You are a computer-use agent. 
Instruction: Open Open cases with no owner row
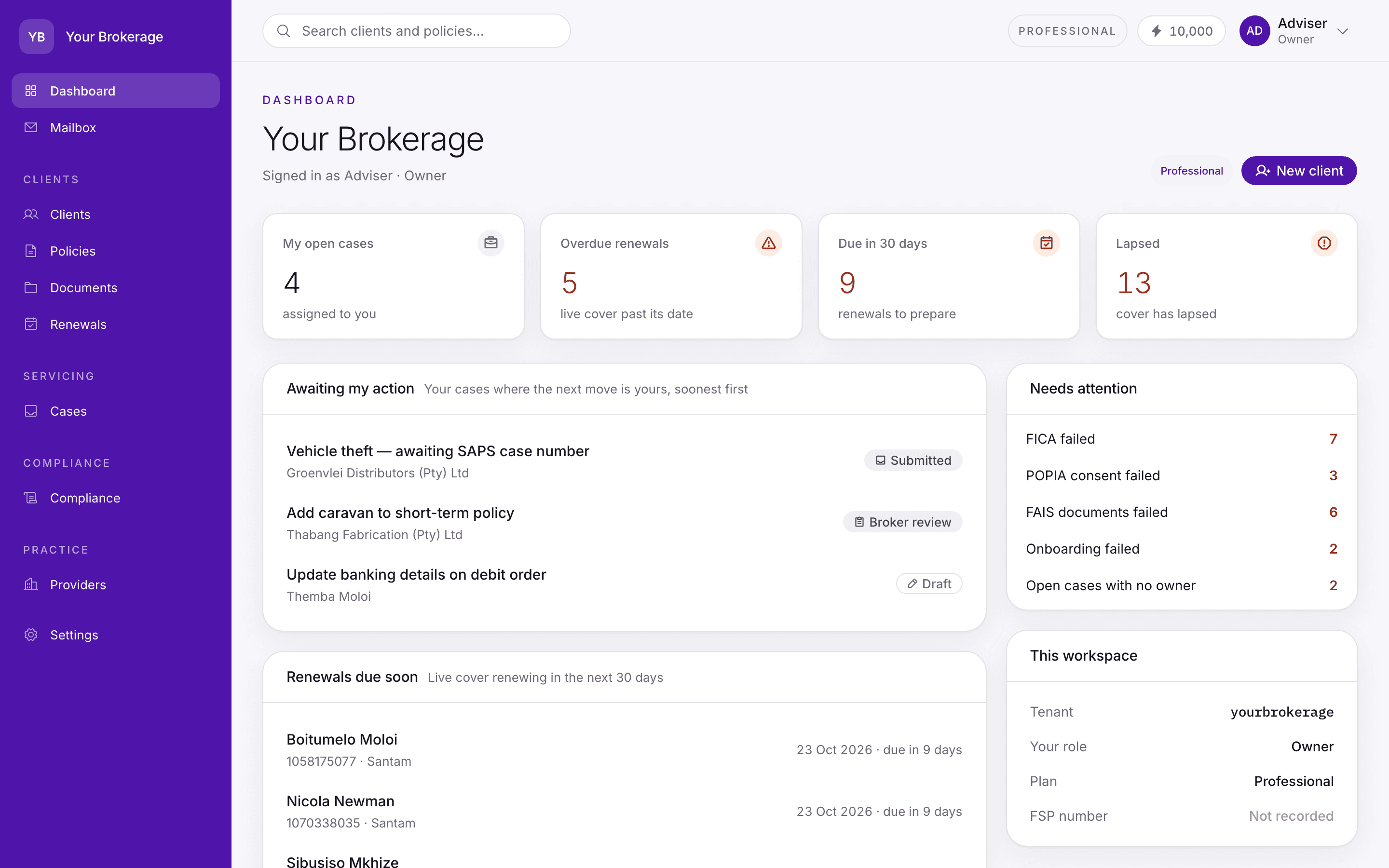pos(1181,585)
